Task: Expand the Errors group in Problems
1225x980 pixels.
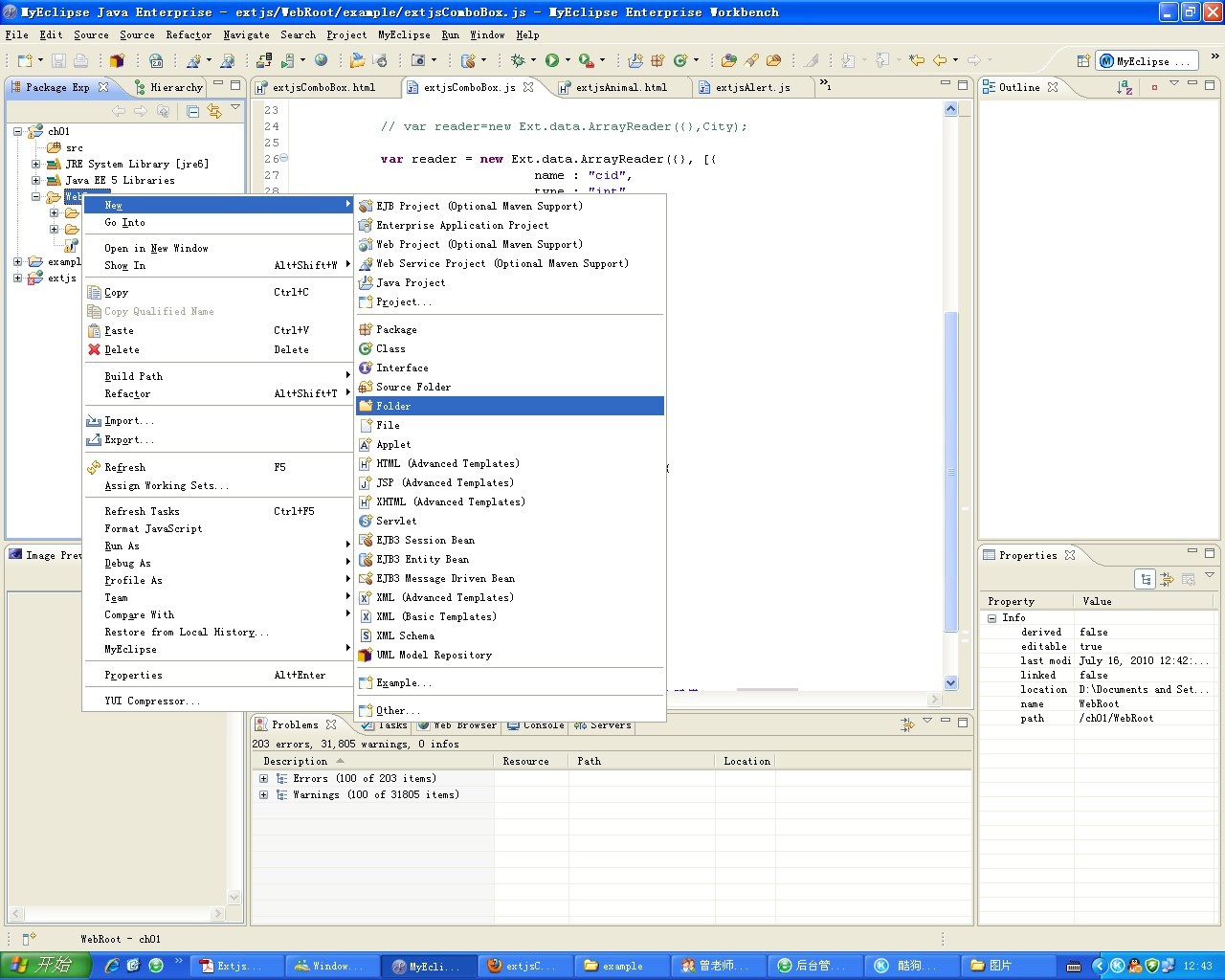Action: [x=264, y=778]
